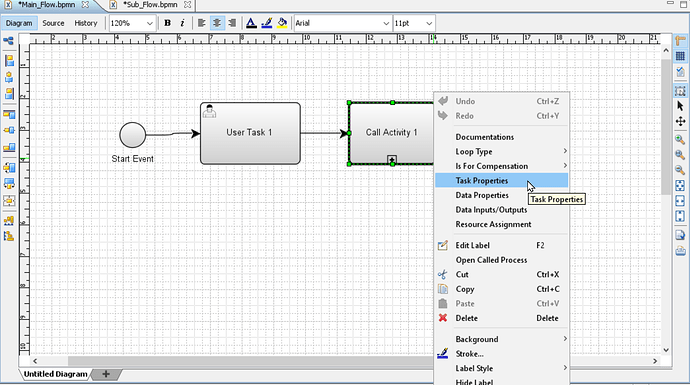The width and height of the screenshot is (690, 385).
Task: Select the Call Activity 1 shape
Action: (x=392, y=133)
